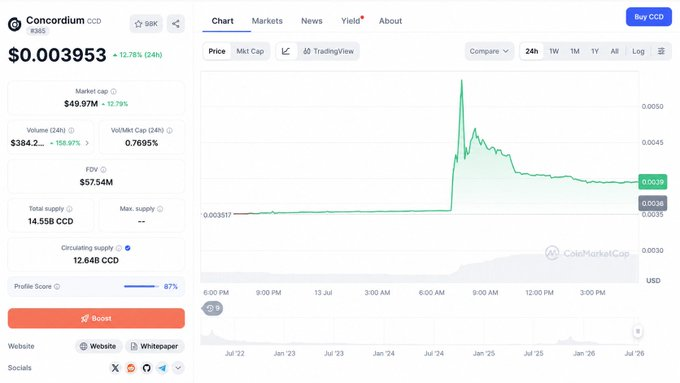Switch to TradingView chart mode
This screenshot has width=680, height=383.
pos(328,51)
